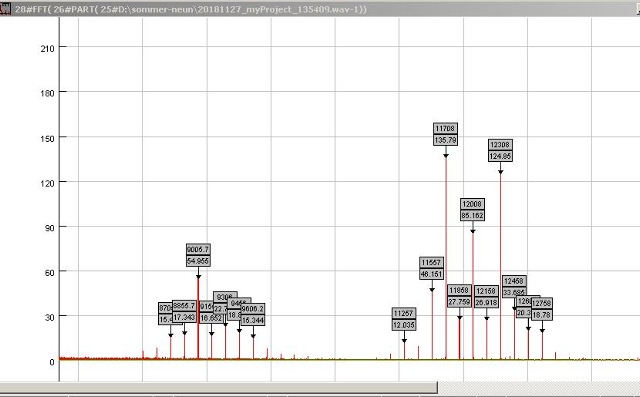Select the peak label 12308 / 124.85
Image resolution: width=640 pixels, height=397 pixels.
(500, 150)
